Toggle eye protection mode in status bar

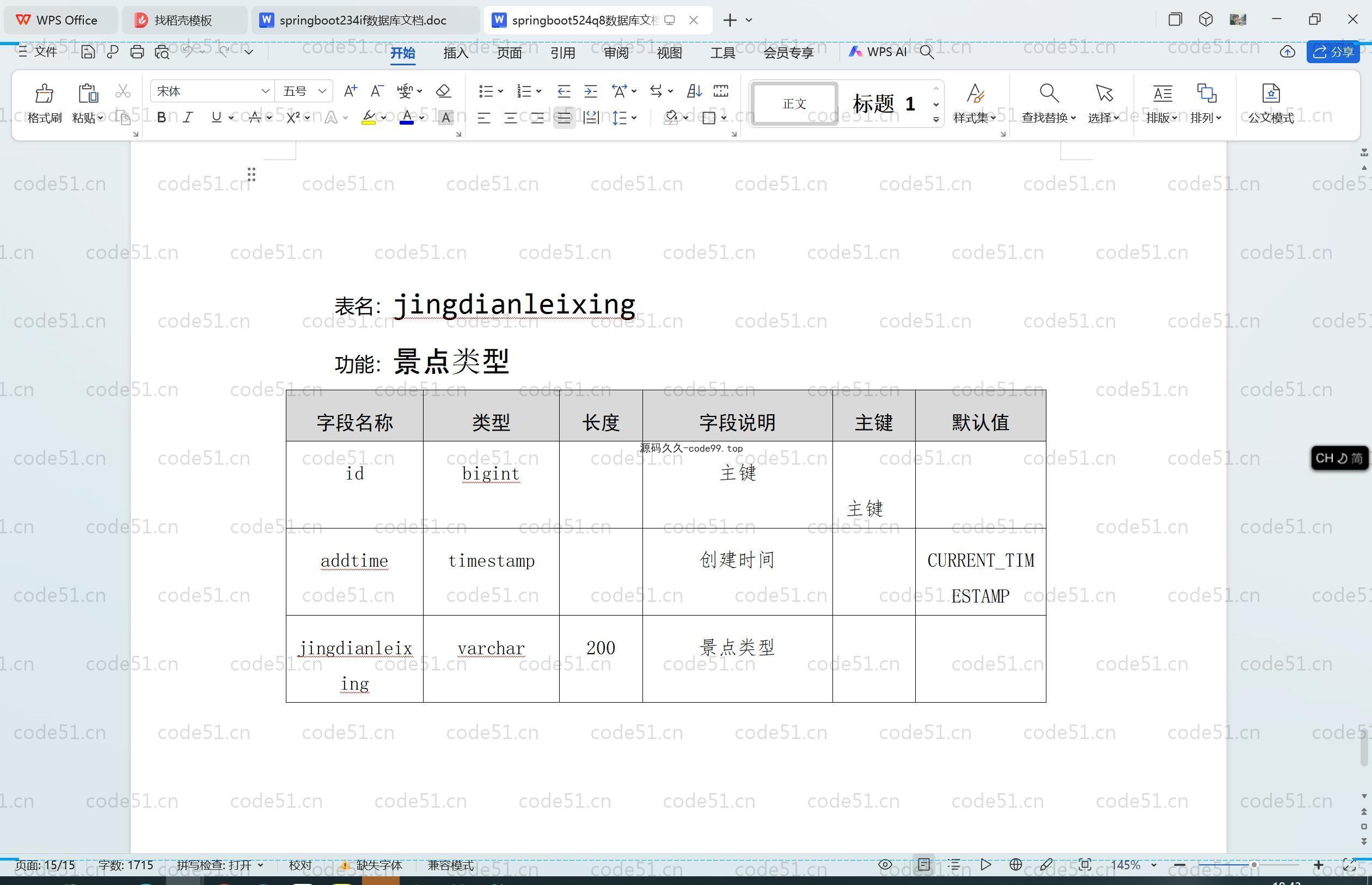(885, 864)
